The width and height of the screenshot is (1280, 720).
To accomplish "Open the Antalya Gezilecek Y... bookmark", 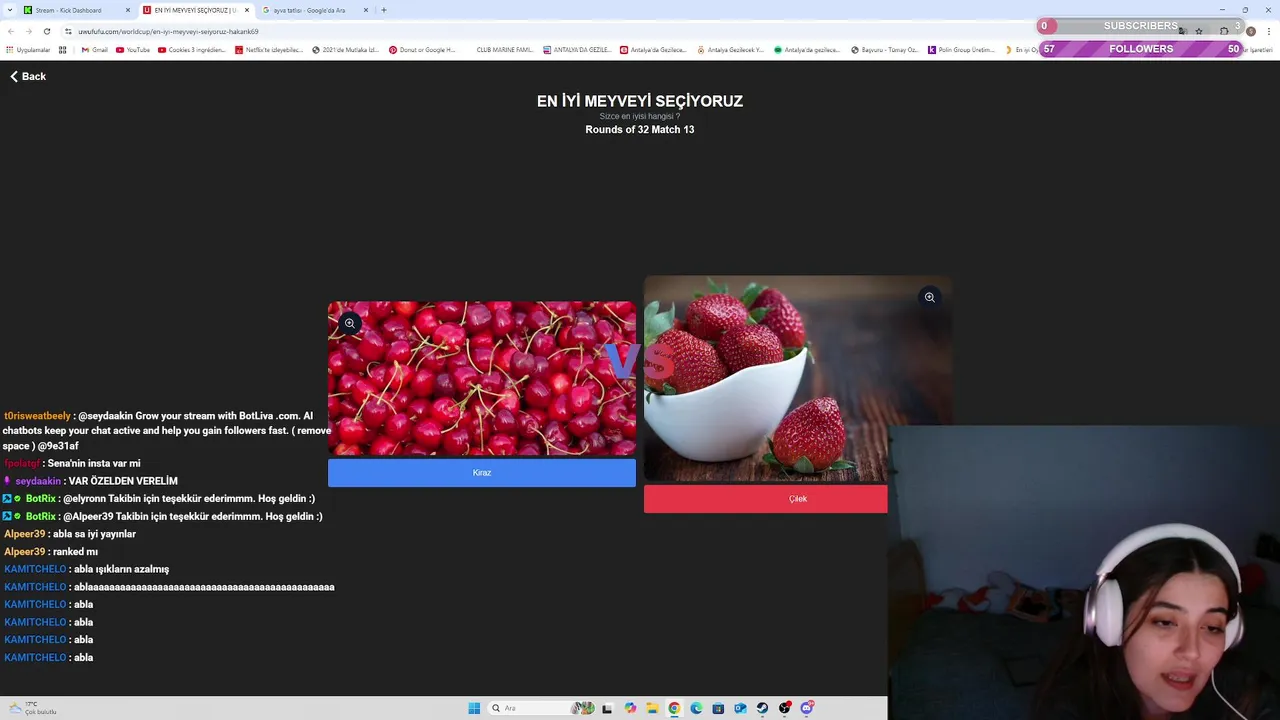I will (730, 49).
